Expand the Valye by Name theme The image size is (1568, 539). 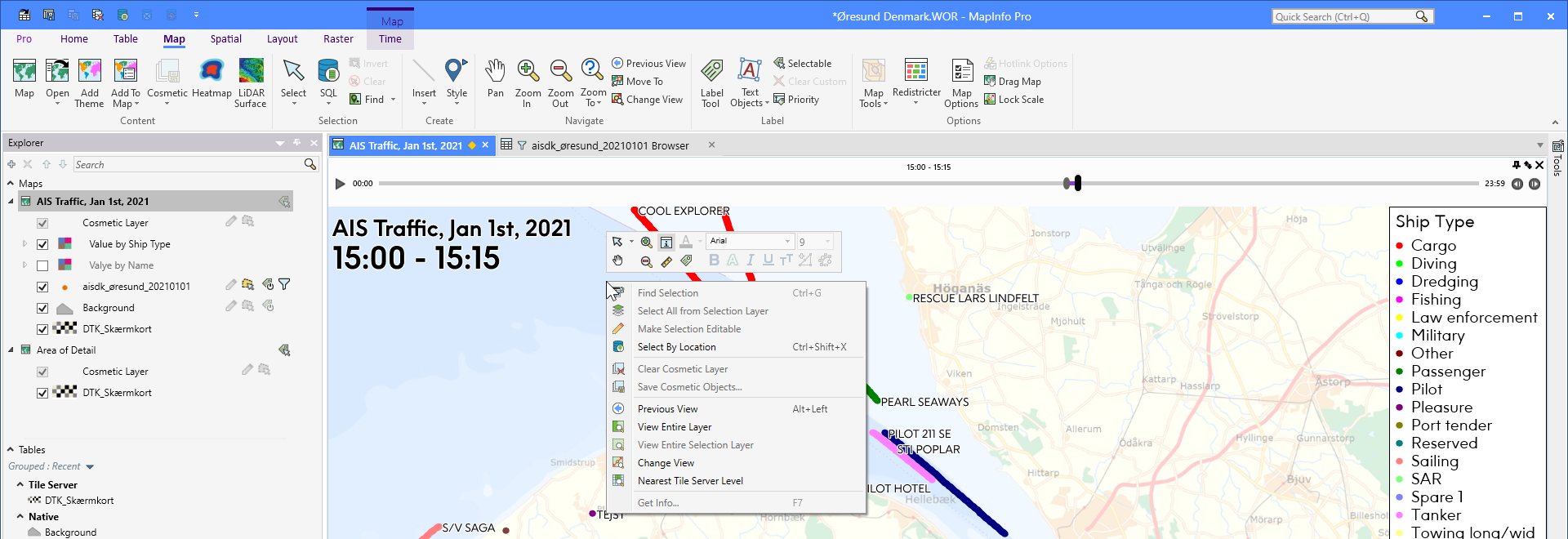tap(24, 265)
